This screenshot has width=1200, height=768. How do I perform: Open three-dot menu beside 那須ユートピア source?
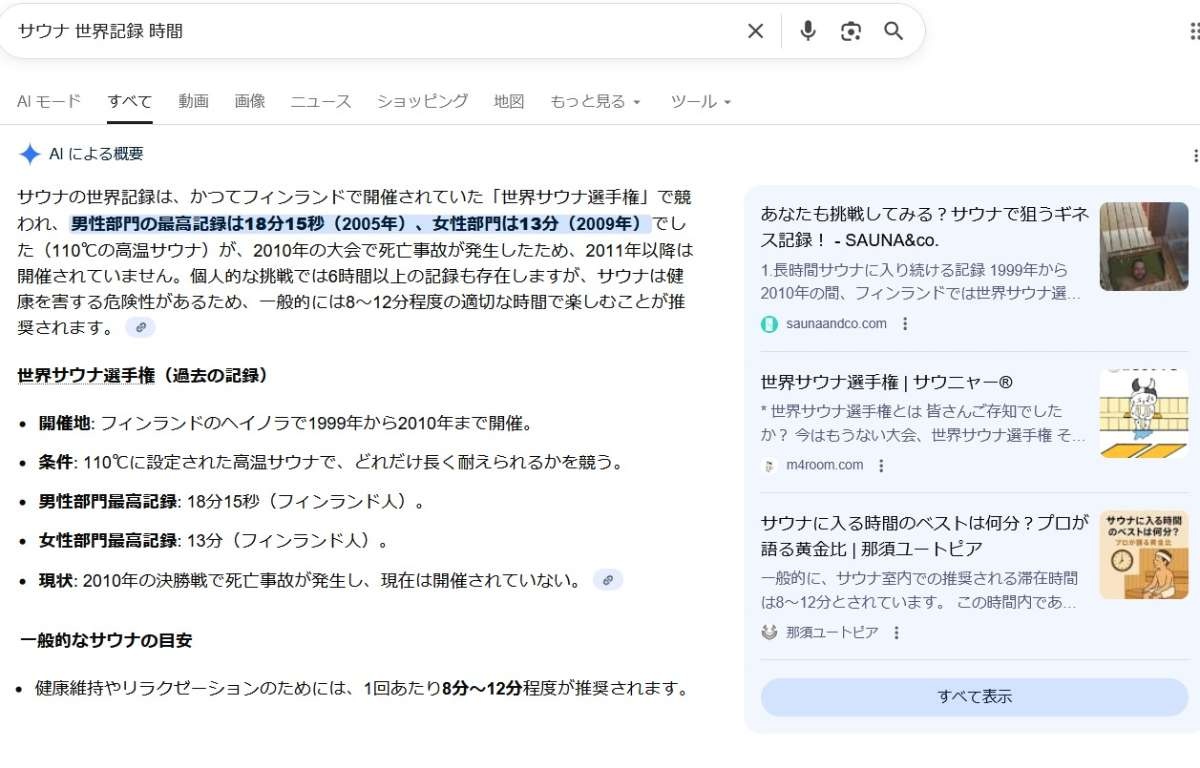click(x=896, y=633)
